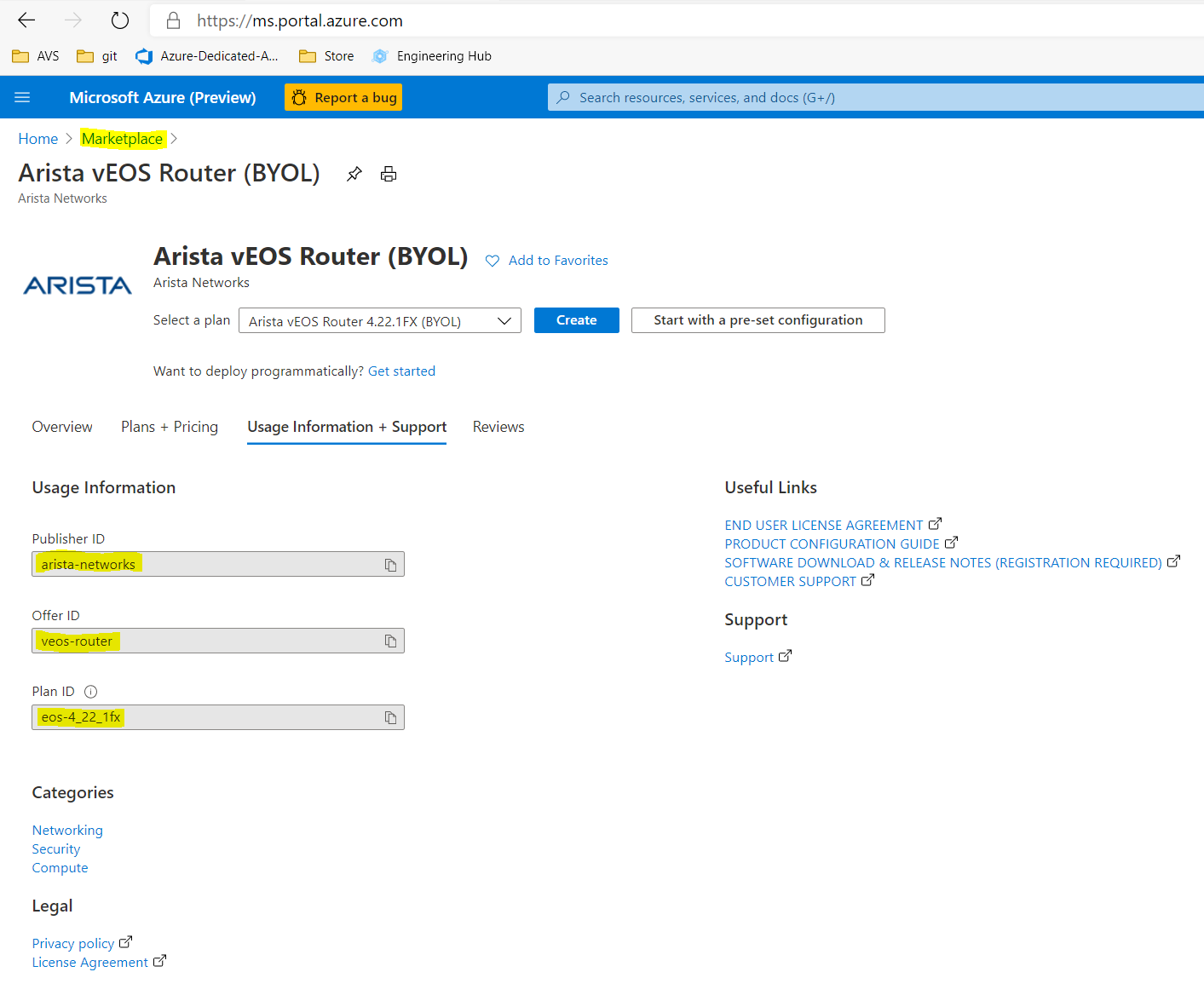Click Start with a pre-set configuration
1204x995 pixels.
click(758, 320)
